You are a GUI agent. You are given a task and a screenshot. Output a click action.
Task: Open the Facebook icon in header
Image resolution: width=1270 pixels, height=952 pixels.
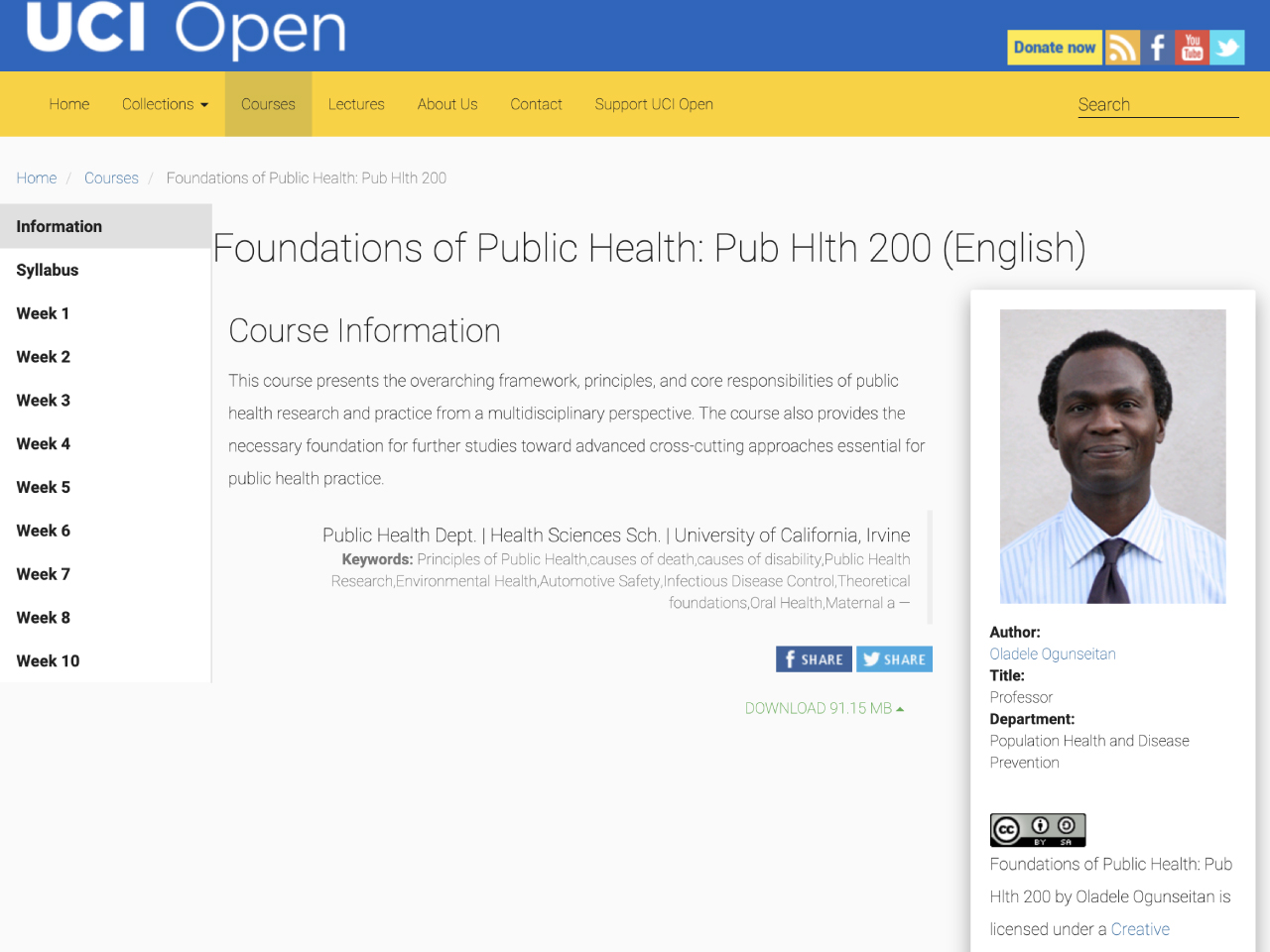click(x=1157, y=48)
